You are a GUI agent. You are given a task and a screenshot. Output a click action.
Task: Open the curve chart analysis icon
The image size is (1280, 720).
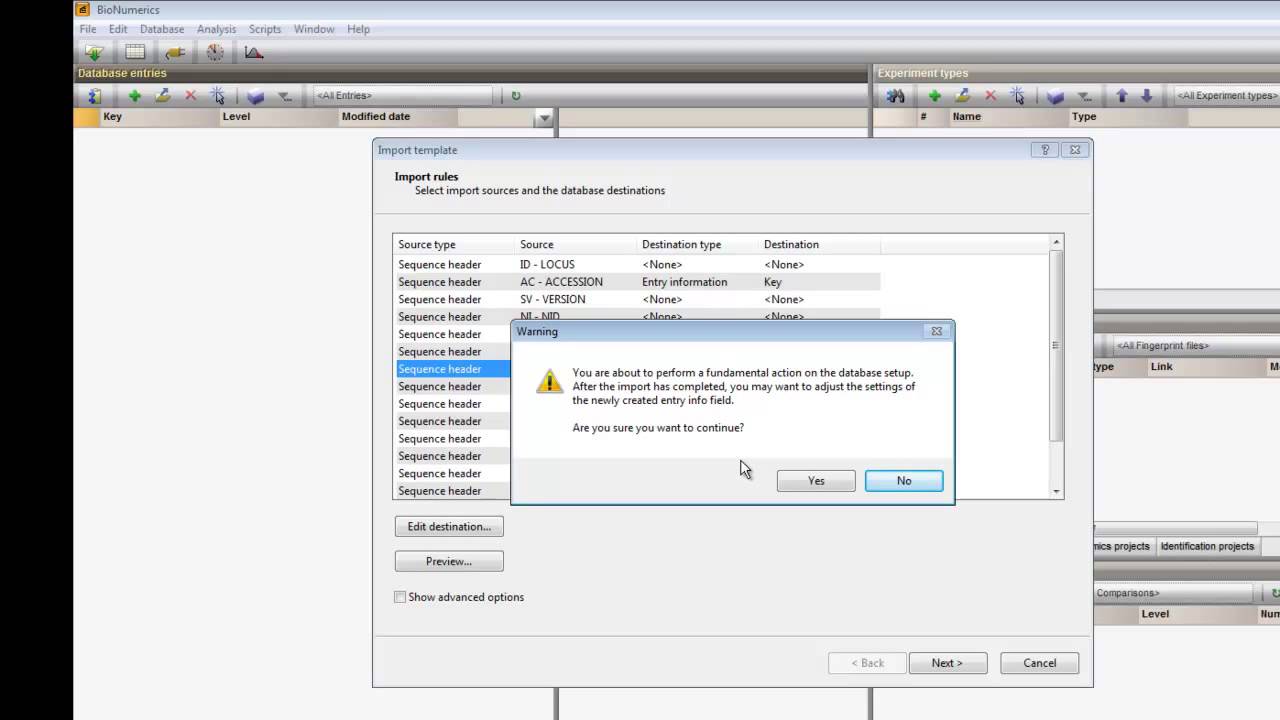click(x=254, y=52)
